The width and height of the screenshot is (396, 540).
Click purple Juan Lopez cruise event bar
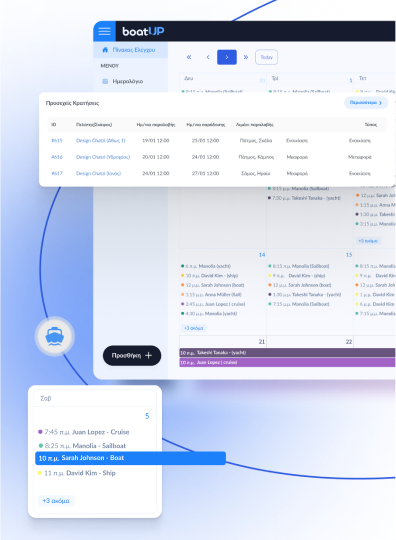pos(287,362)
